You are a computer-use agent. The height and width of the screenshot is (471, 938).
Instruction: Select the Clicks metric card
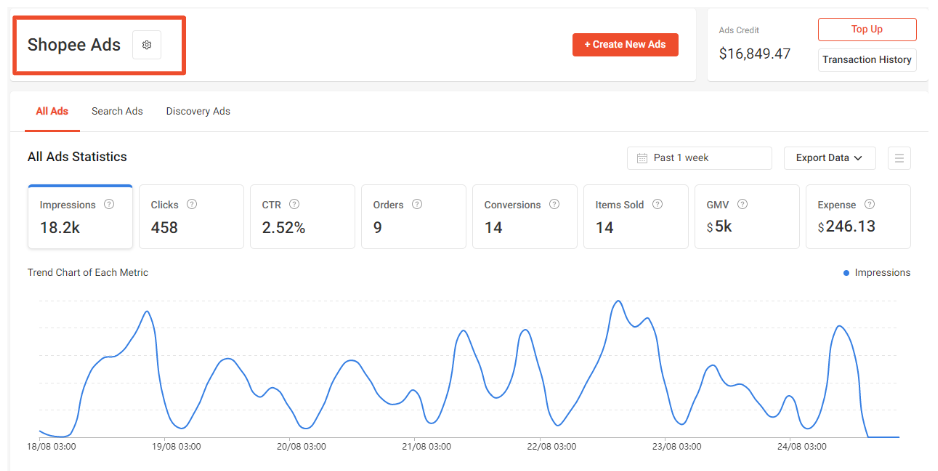[190, 216]
